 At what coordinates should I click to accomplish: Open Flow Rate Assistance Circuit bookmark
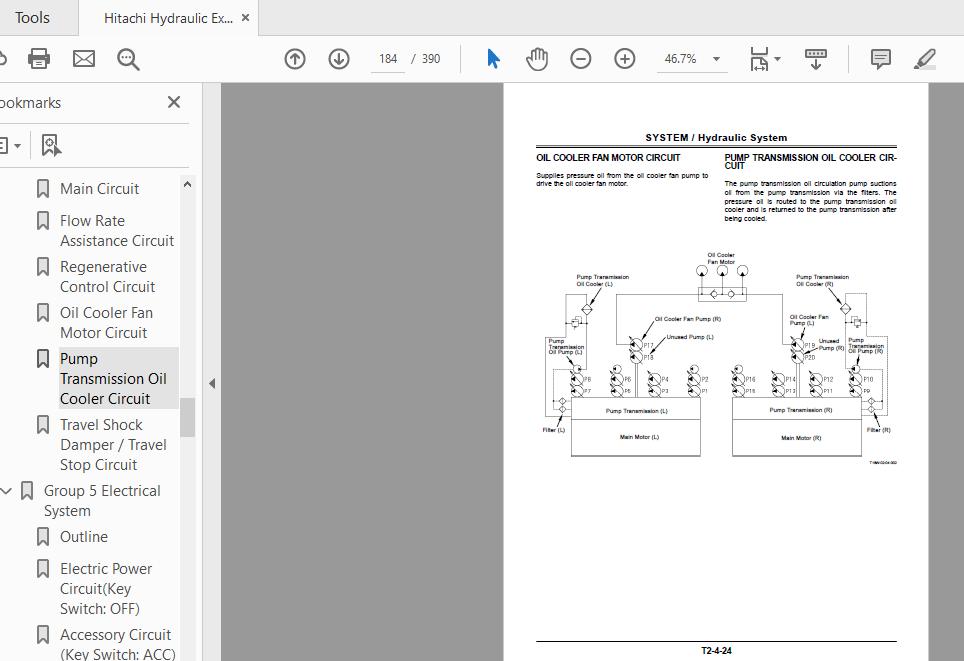tap(117, 231)
